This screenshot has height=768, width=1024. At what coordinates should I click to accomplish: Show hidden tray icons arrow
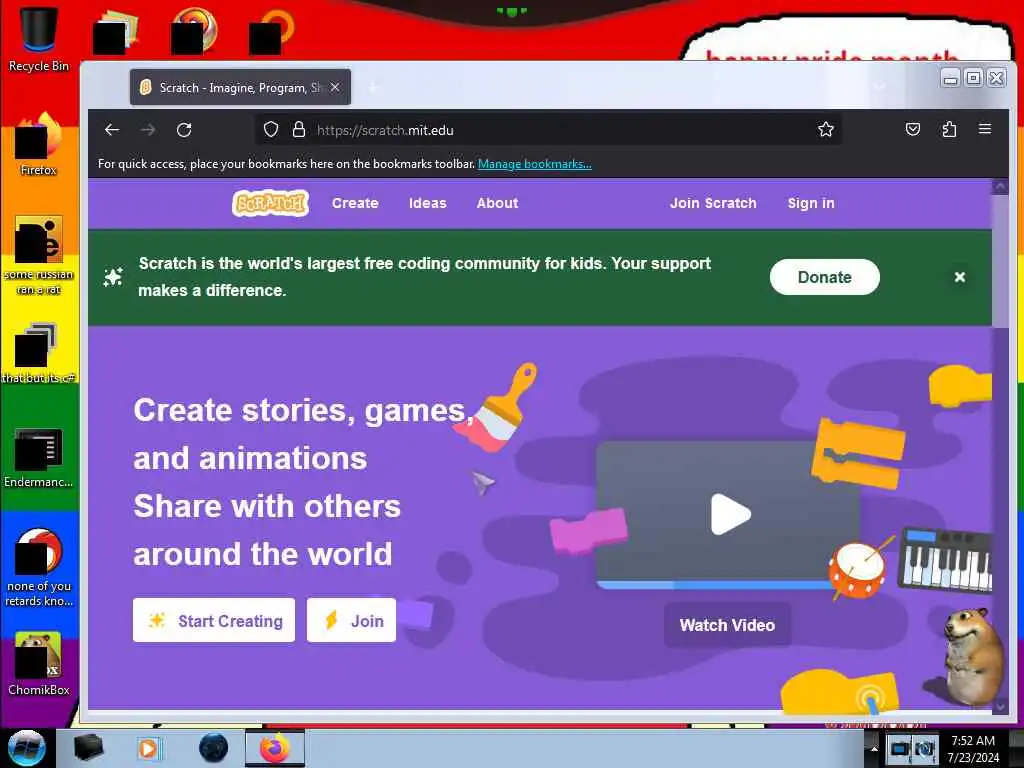coord(872,749)
